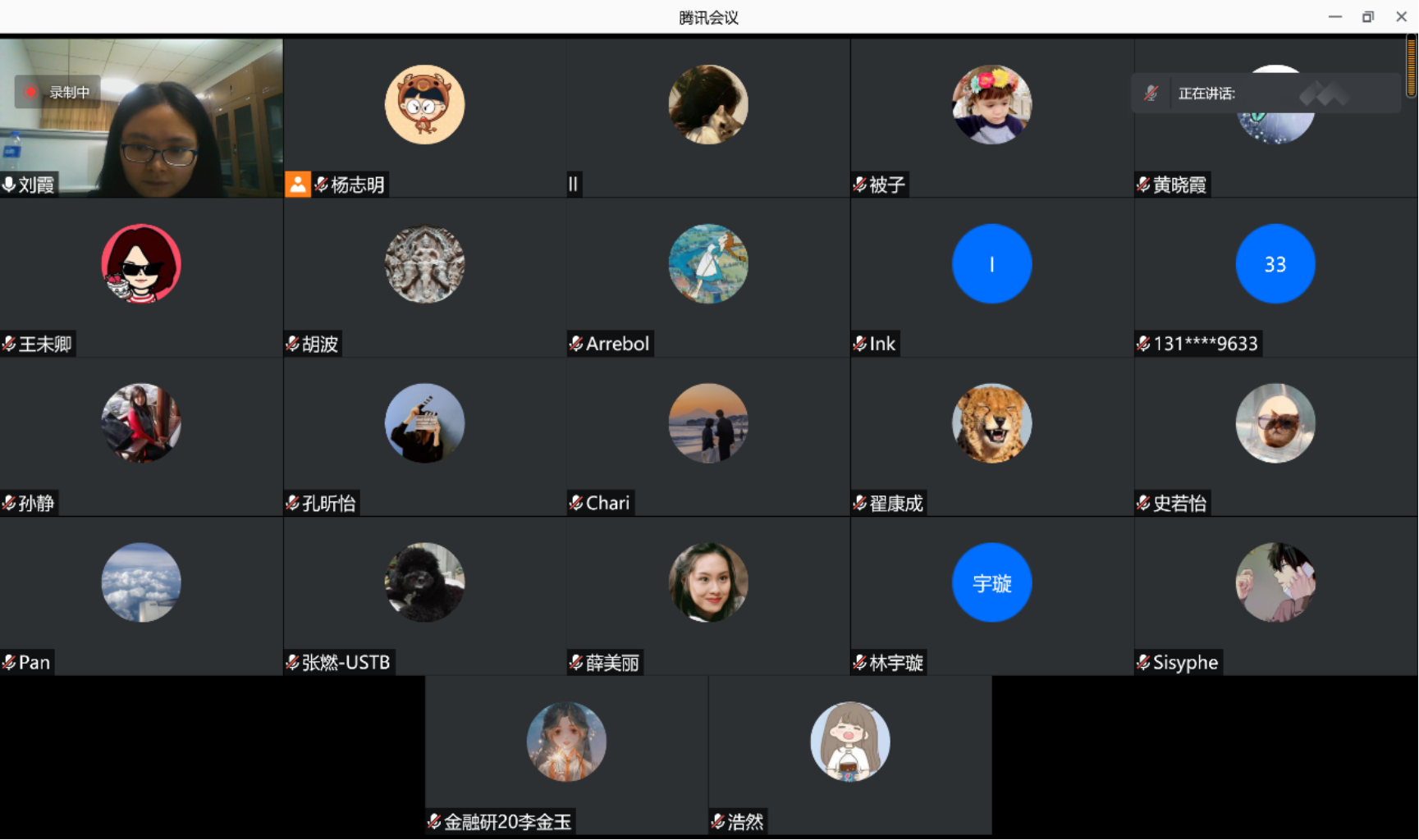
Task: Click the muted mic icon beside Arrebol
Action: pos(576,344)
